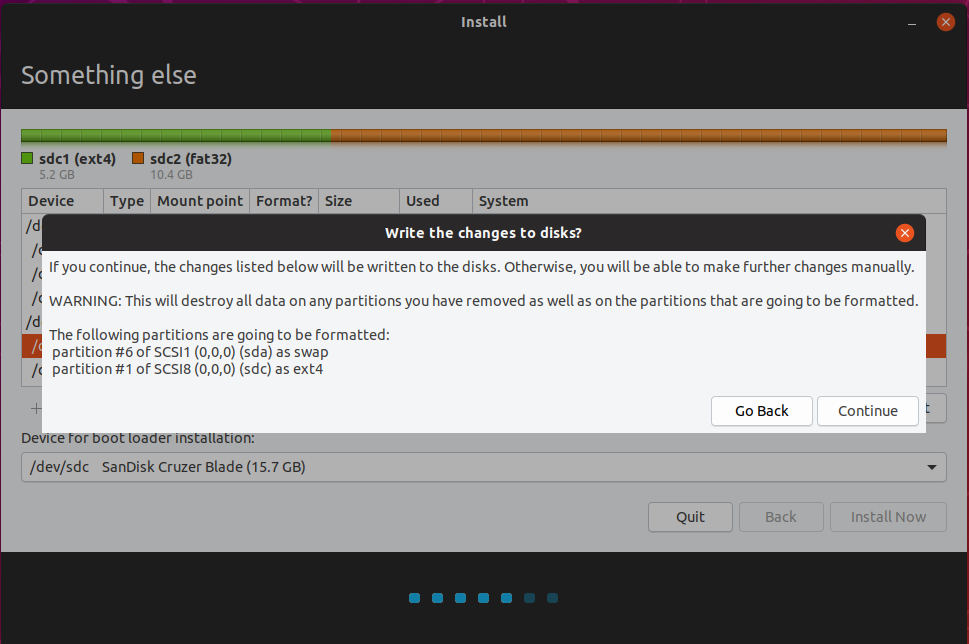Click the orange sdc2 (fat32) legend swatch
This screenshot has width=969, height=644.
[138, 159]
